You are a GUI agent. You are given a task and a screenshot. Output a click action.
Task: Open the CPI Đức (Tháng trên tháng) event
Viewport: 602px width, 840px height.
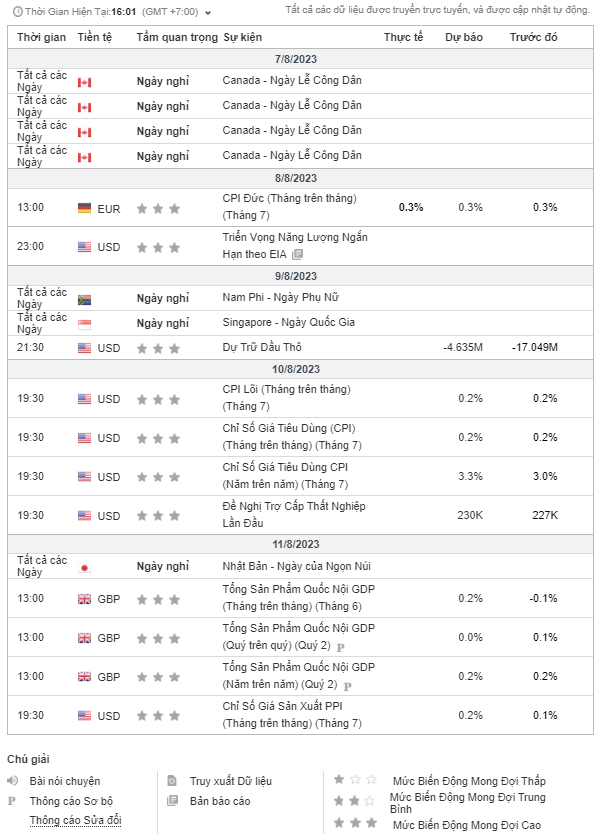coord(289,198)
